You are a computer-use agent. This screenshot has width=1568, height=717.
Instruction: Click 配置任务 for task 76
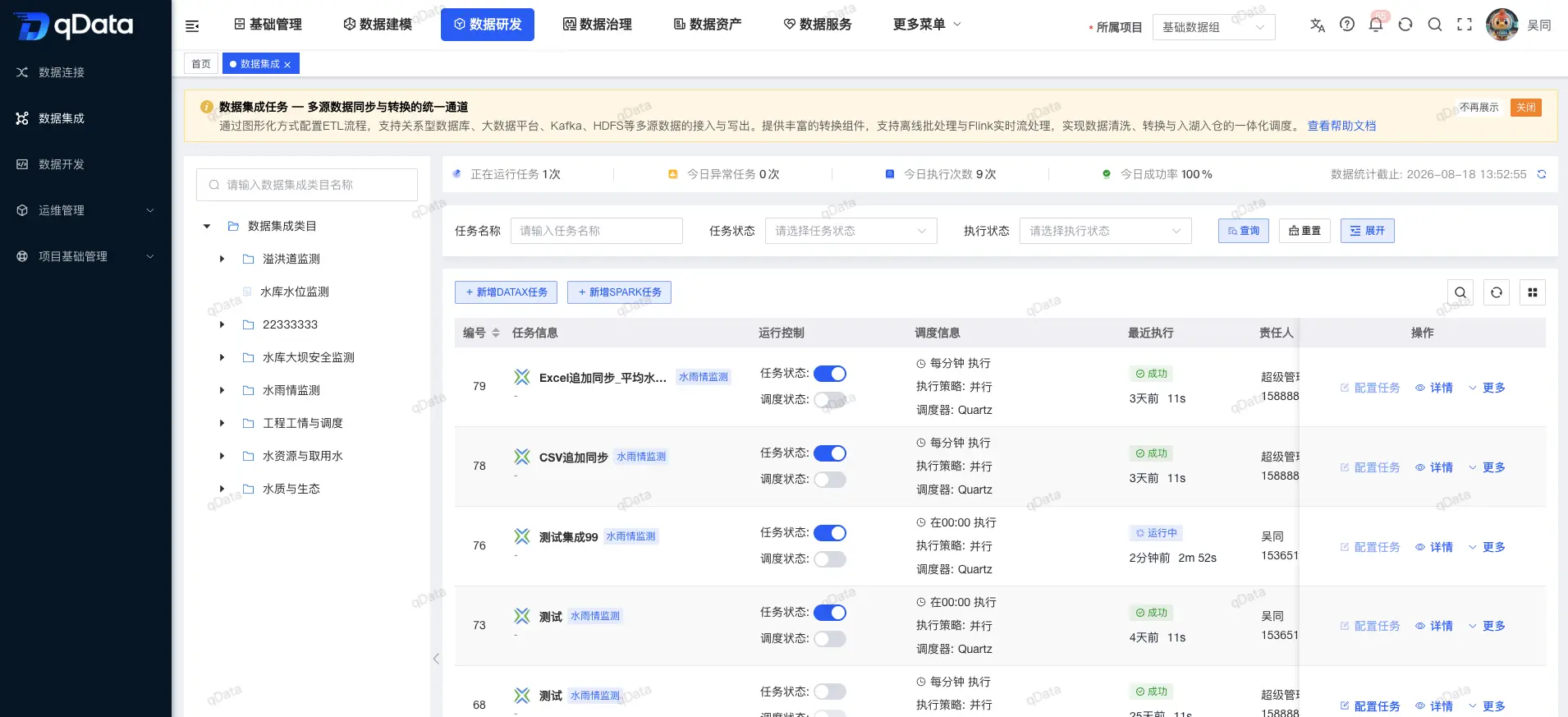[x=1370, y=547]
